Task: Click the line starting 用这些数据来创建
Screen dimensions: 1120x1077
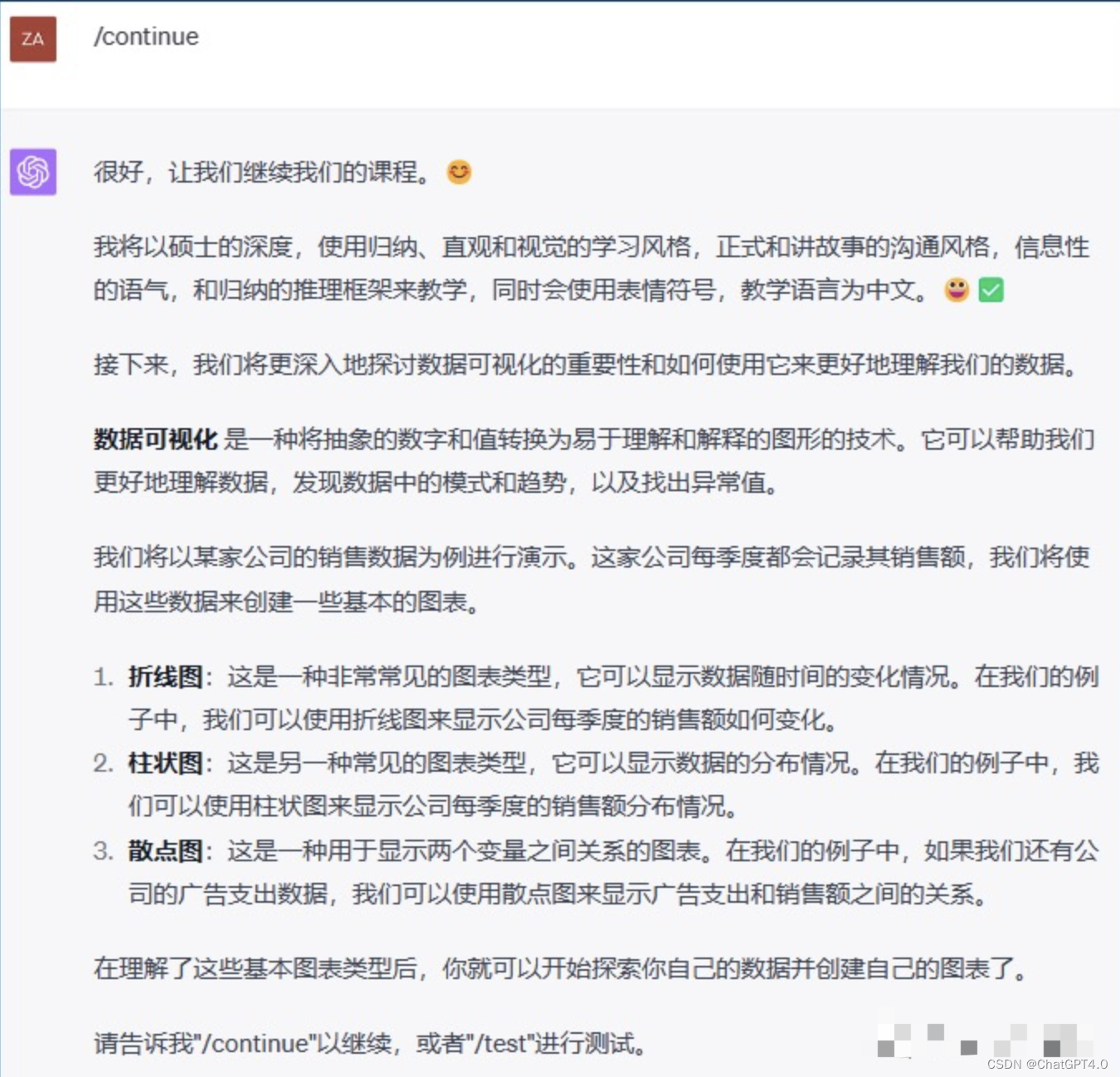Action: point(287,602)
